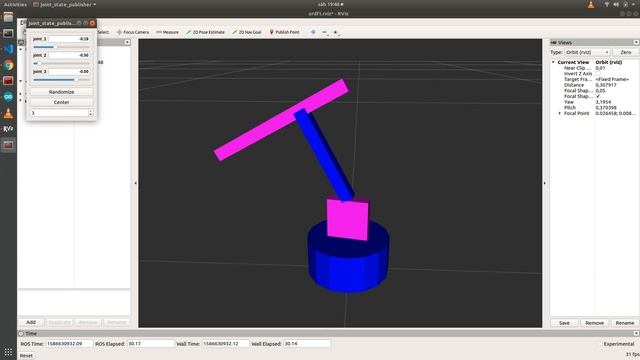Close the Displays panel
The image size is (640, 360).
pyautogui.click(x=127, y=42)
